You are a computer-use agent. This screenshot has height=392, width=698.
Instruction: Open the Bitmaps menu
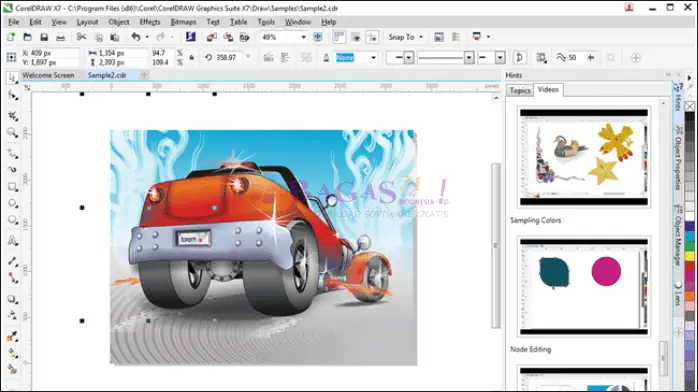pyautogui.click(x=183, y=22)
